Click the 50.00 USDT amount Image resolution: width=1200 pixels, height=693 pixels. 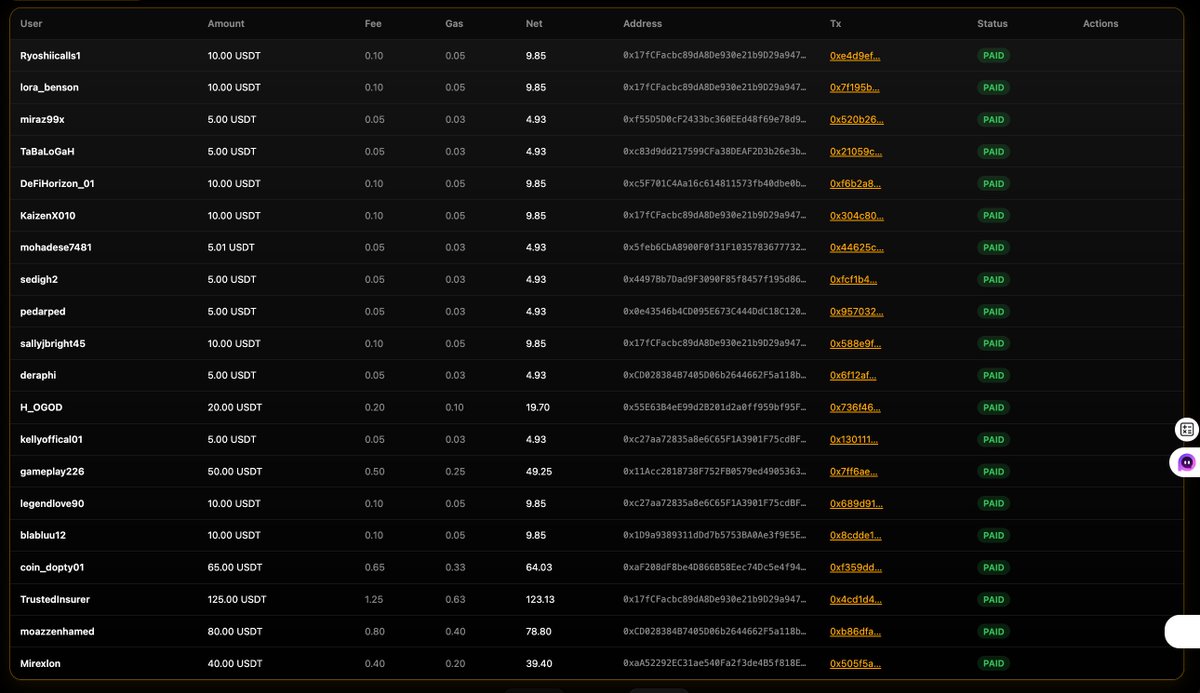click(x=234, y=472)
